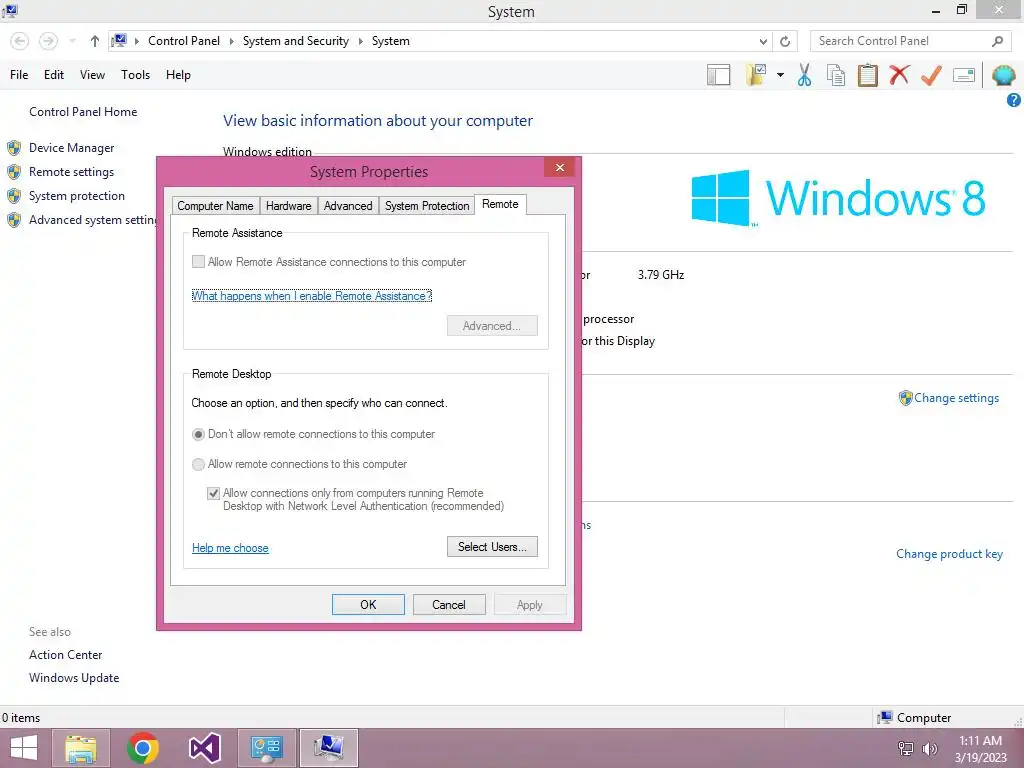Open Action Center under See also
Viewport: 1024px width, 768px height.
(65, 654)
